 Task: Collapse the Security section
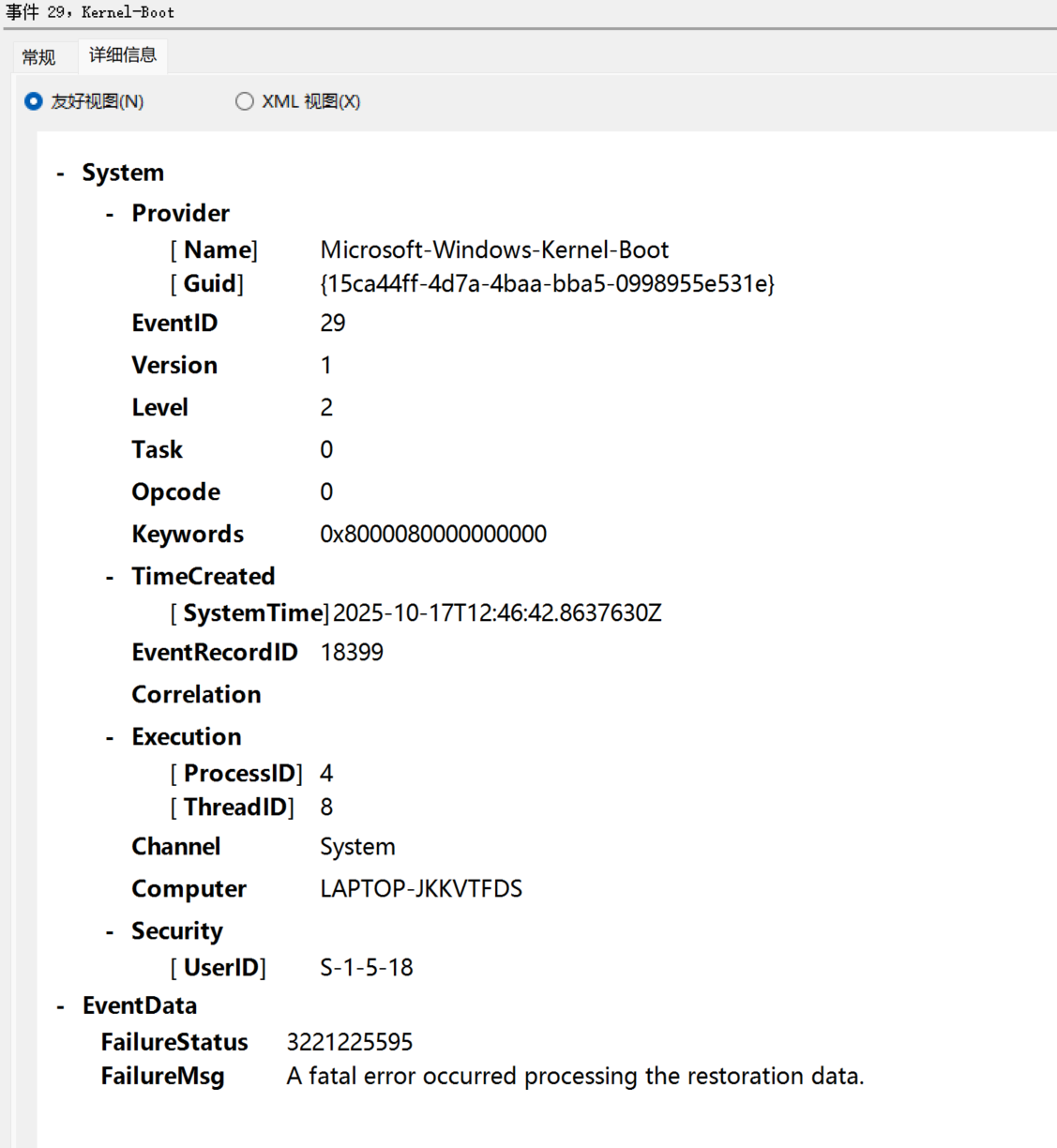click(110, 931)
